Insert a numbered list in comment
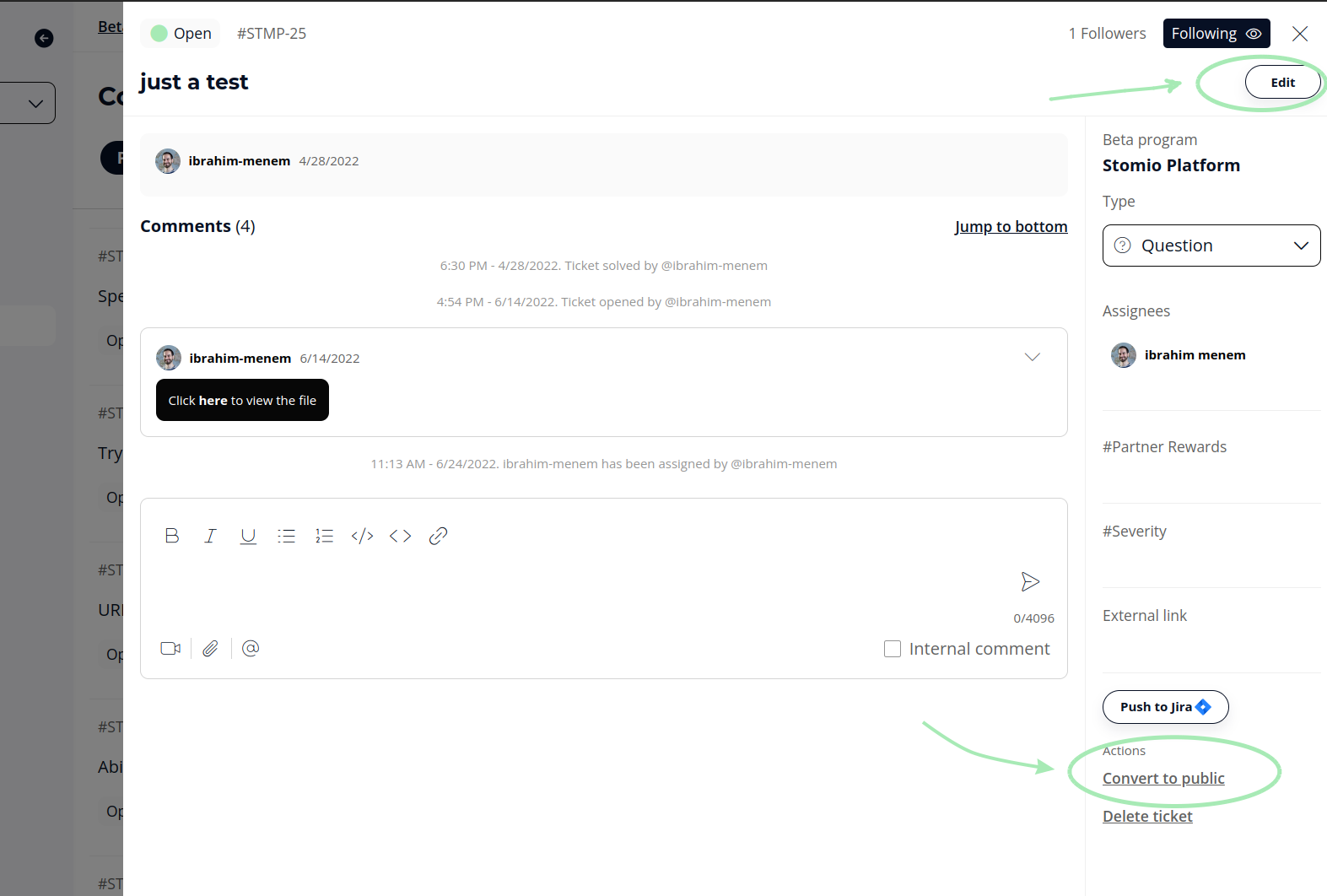 pos(324,536)
